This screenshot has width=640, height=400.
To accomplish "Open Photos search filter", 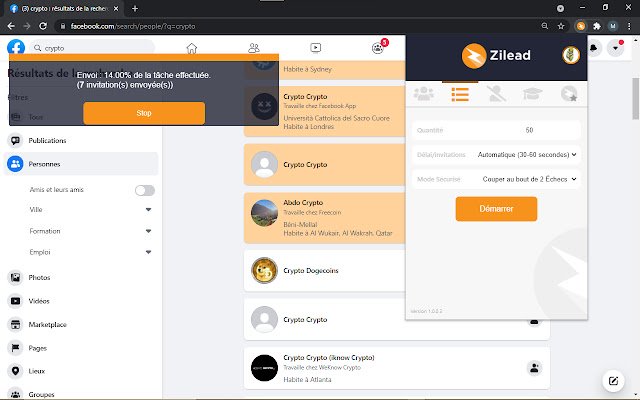I will [x=81, y=278].
